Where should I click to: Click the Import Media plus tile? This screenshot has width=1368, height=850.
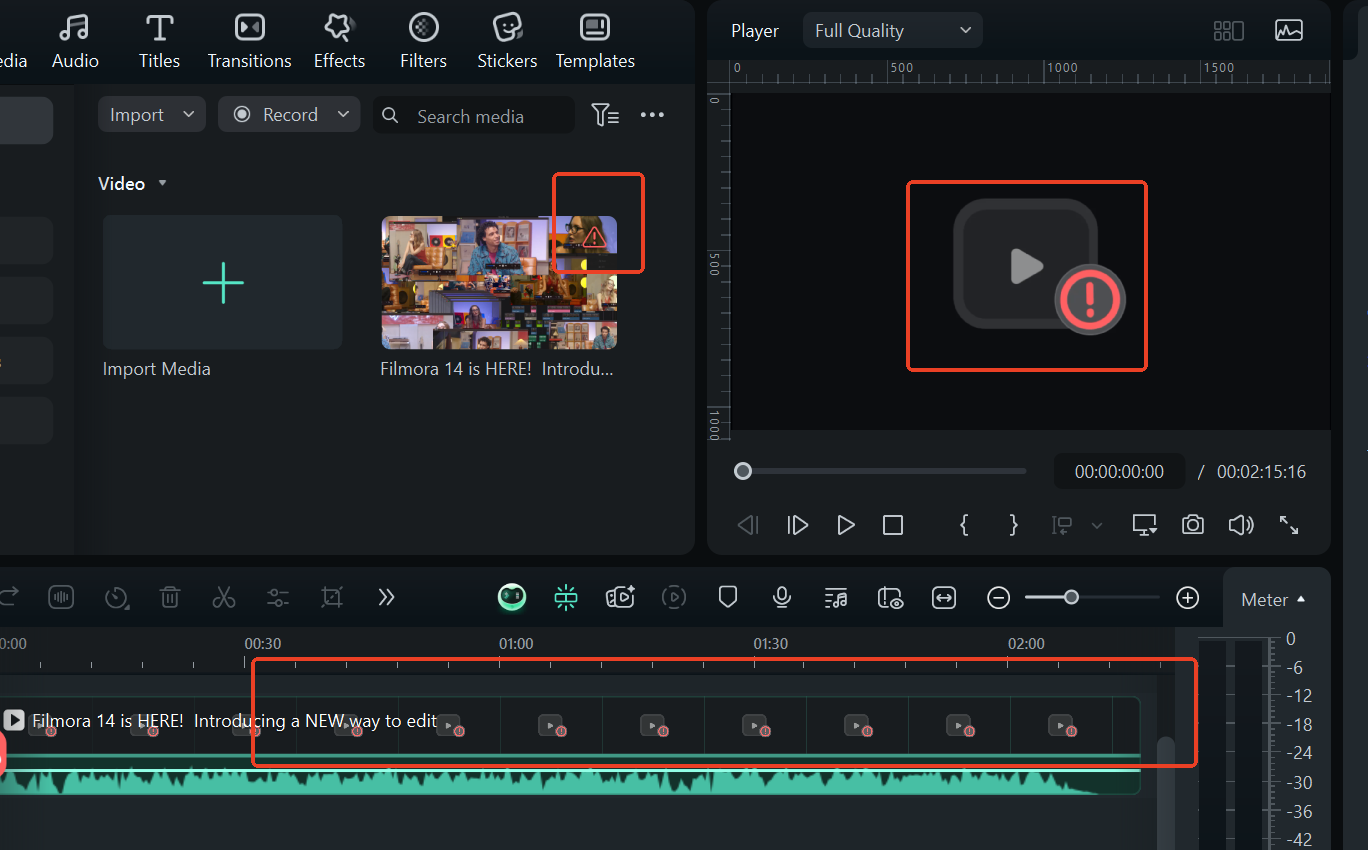coord(222,283)
